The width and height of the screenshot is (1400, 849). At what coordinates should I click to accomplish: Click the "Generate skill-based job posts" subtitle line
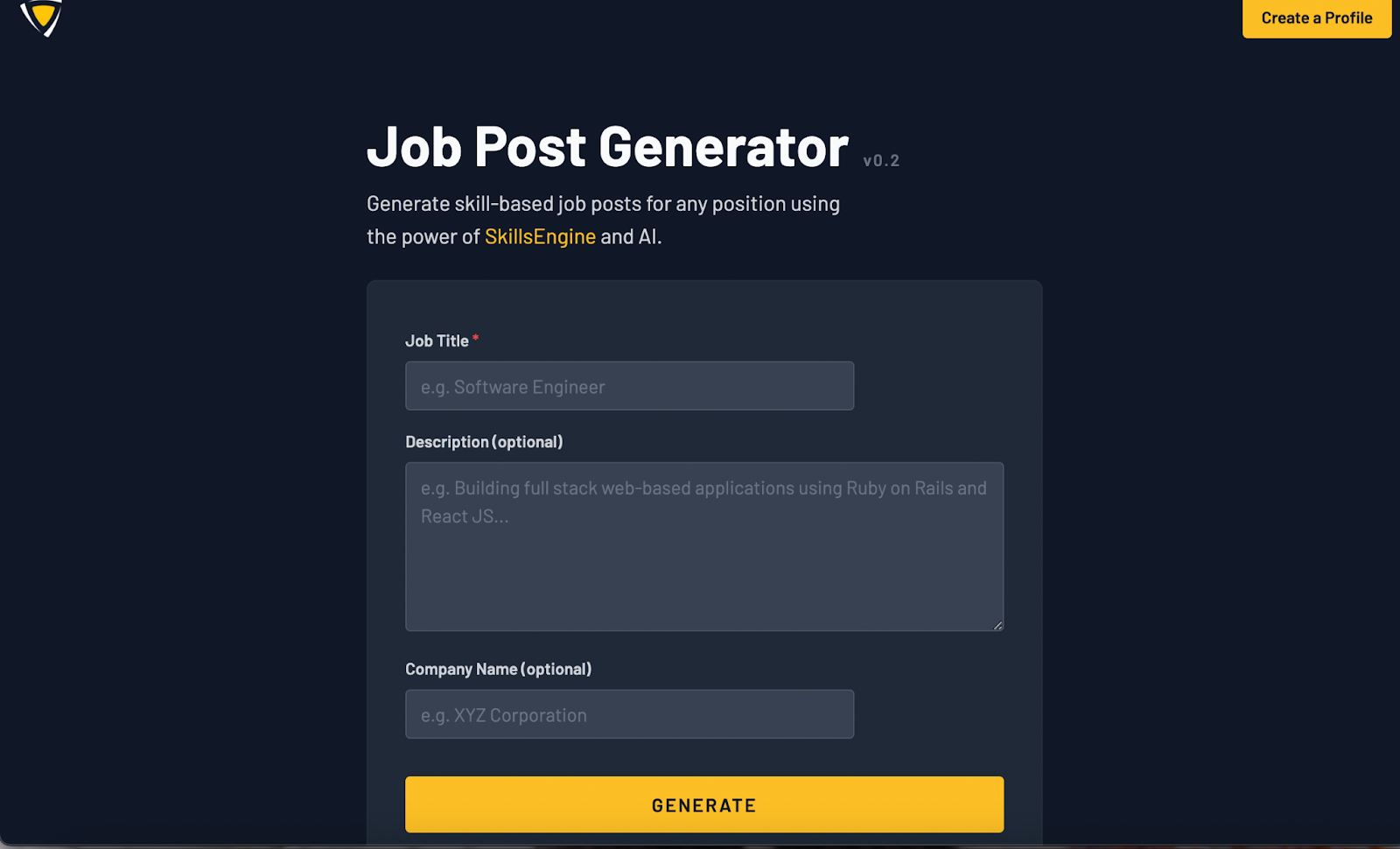(x=603, y=204)
